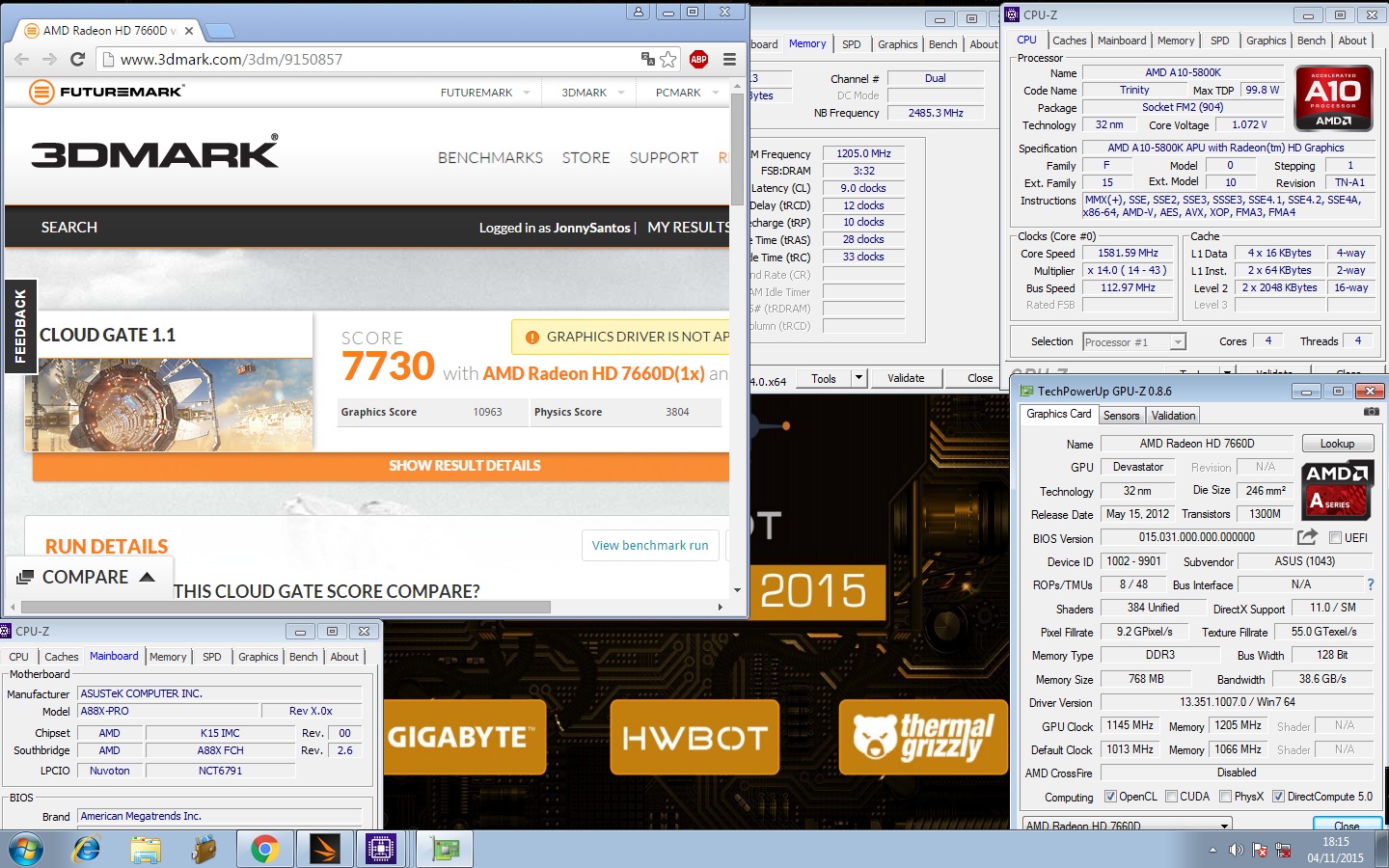Open a new Chrome tab
Image resolution: width=1389 pixels, height=868 pixels.
click(x=220, y=30)
